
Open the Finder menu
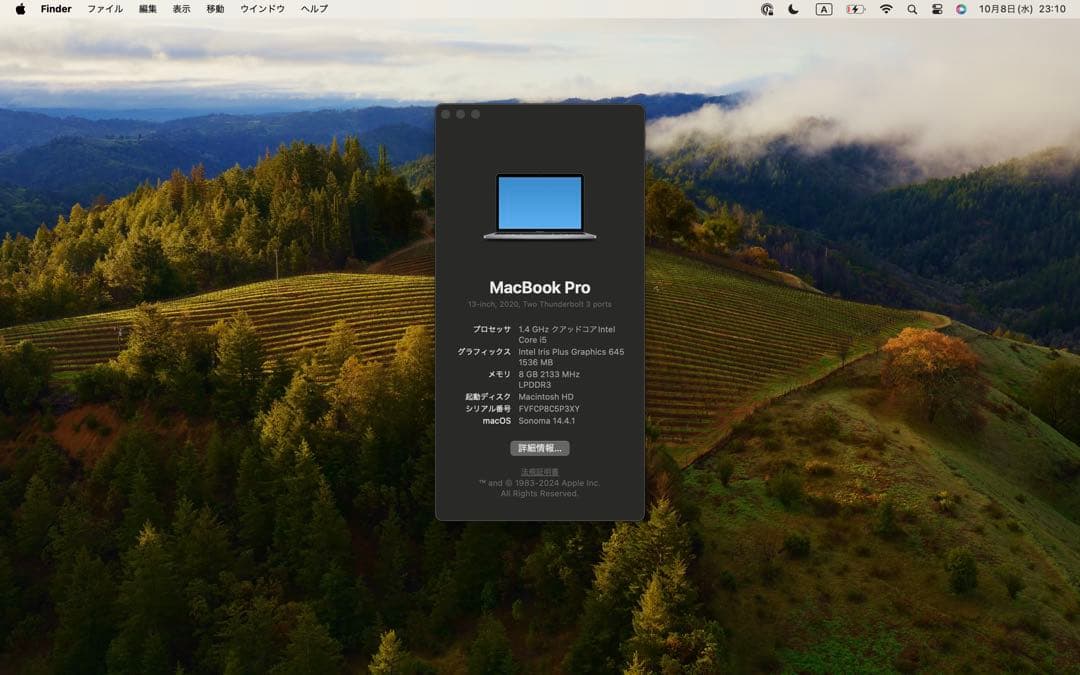(55, 9)
